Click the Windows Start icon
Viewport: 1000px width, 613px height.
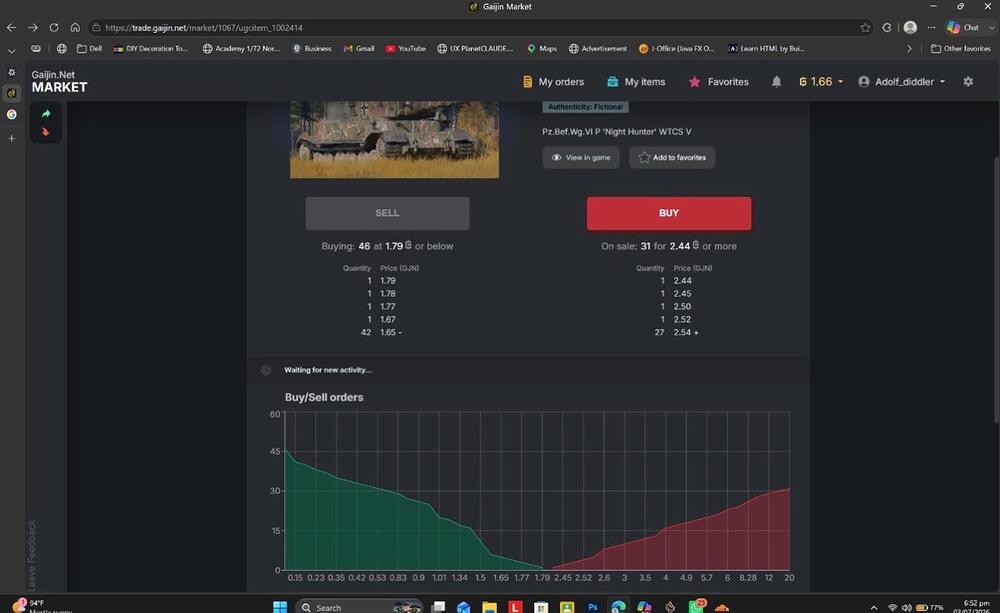(x=280, y=607)
